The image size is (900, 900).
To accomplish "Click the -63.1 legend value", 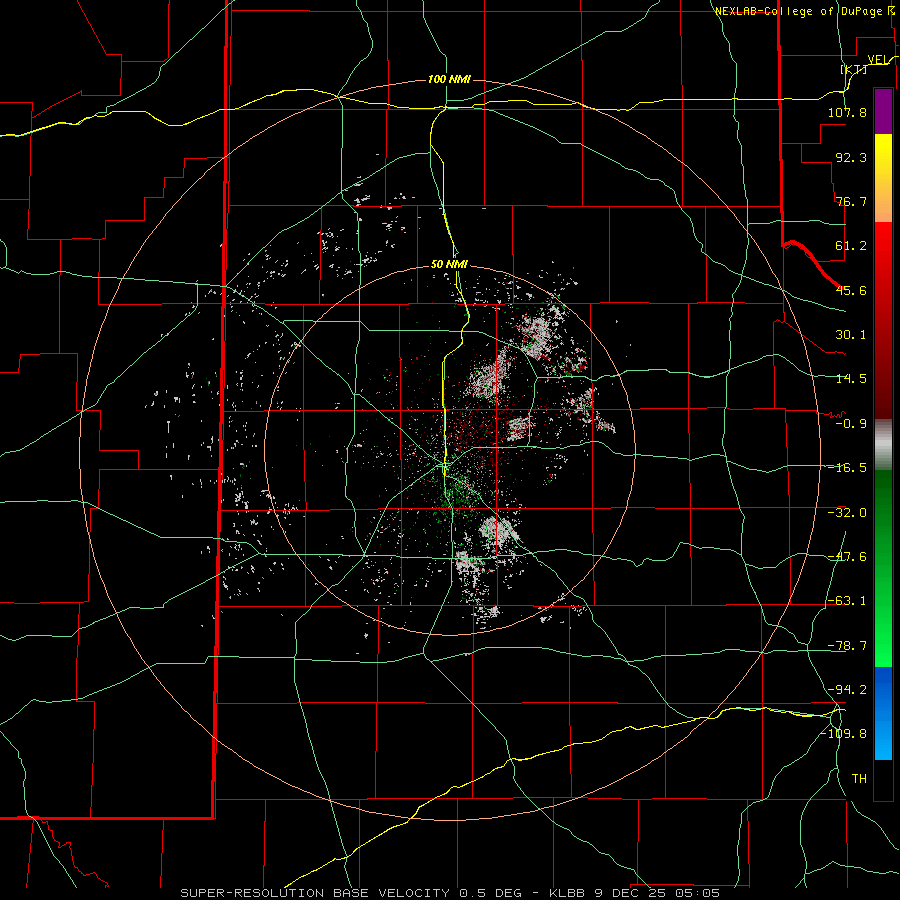I will tap(847, 601).
